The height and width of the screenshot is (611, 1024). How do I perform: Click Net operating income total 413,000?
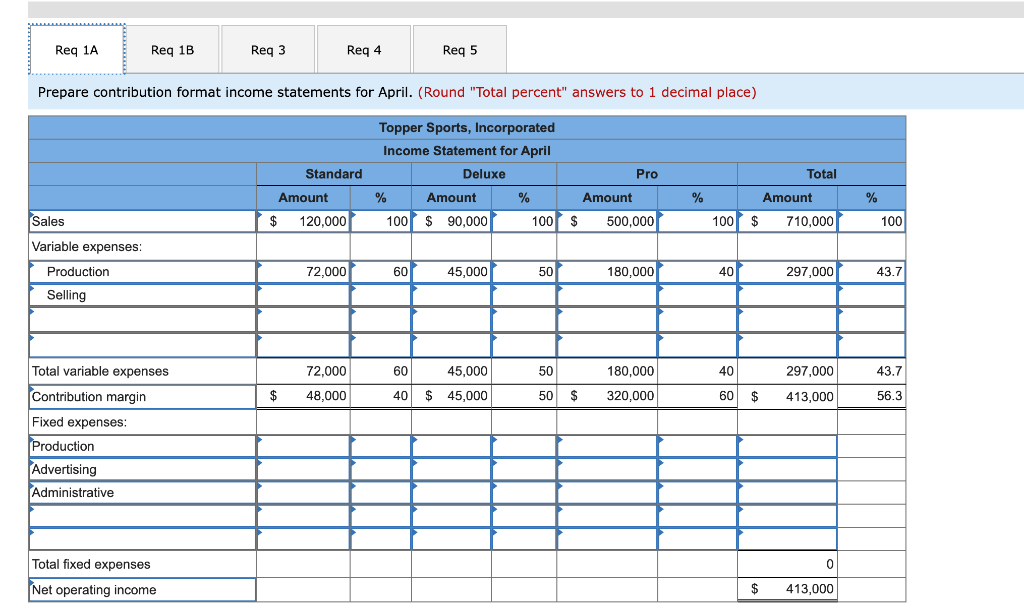(788, 589)
